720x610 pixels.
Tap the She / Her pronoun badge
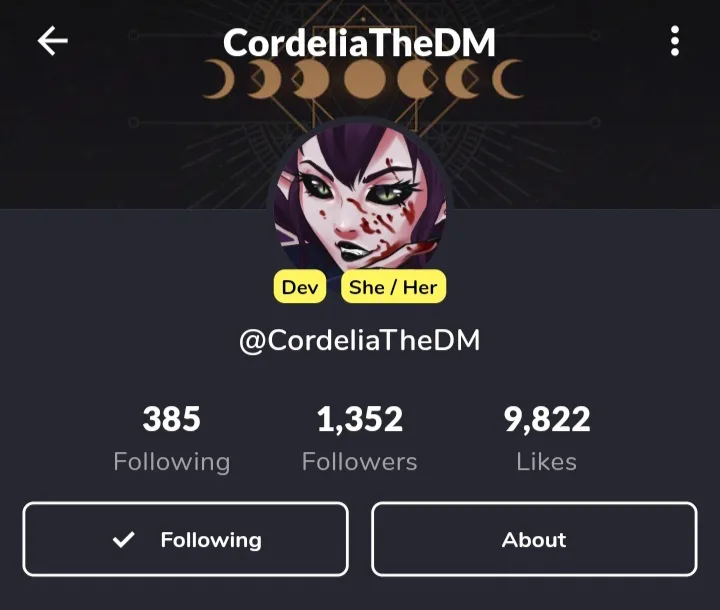[393, 287]
